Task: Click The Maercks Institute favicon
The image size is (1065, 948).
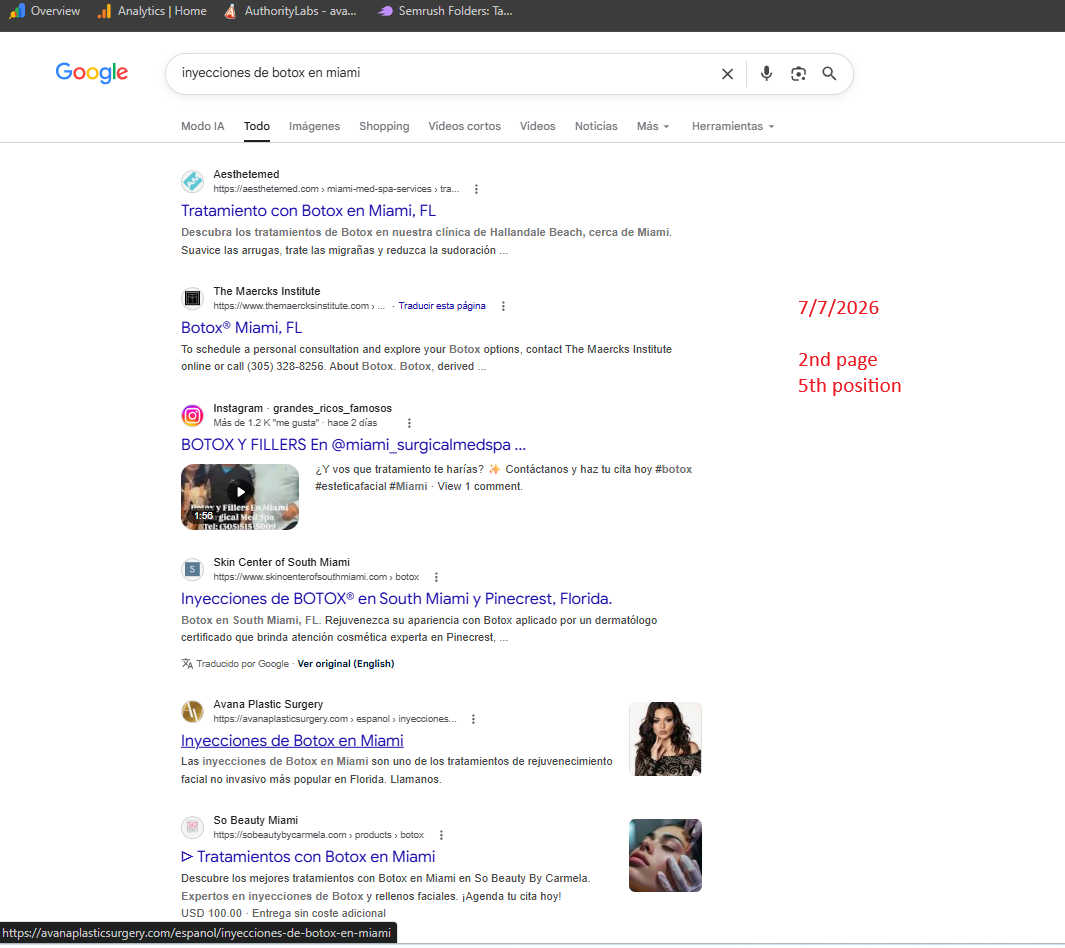Action: [193, 298]
